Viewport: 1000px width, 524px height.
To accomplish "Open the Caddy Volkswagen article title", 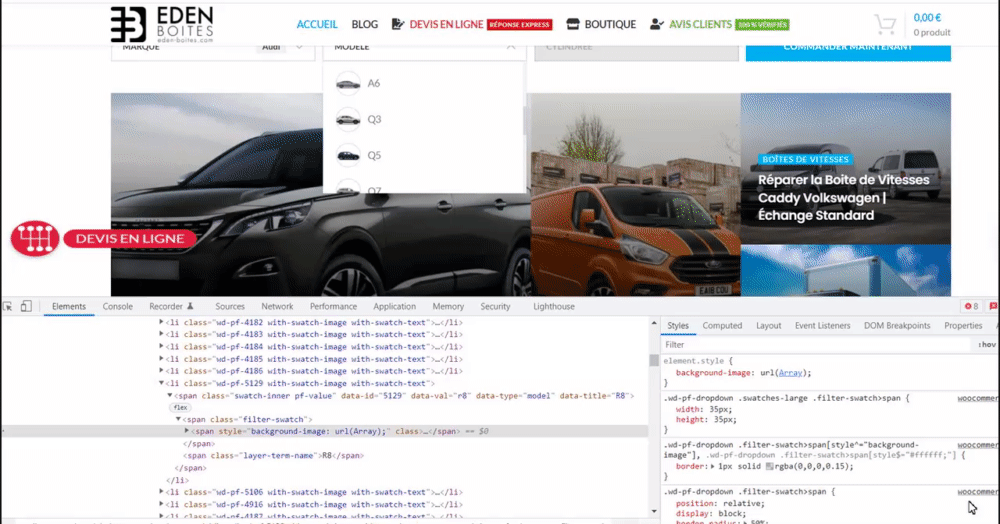I will coord(844,198).
